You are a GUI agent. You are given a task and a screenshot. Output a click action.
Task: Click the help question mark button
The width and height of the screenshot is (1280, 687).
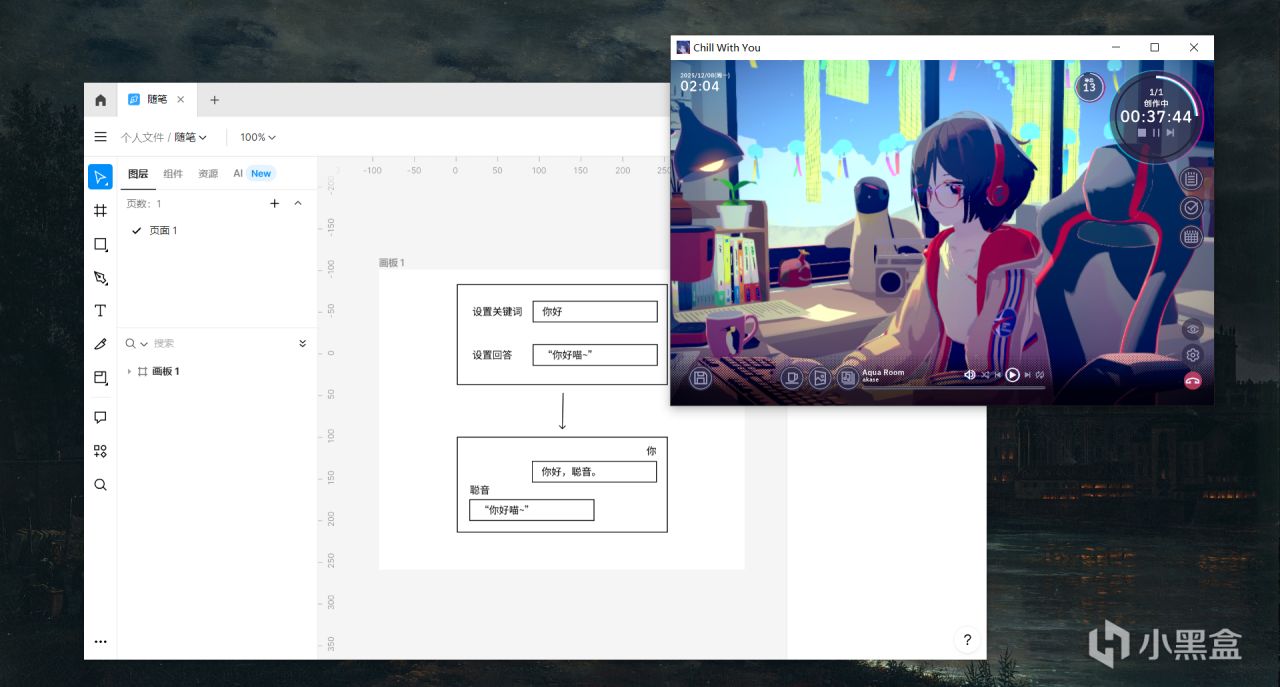(x=966, y=640)
